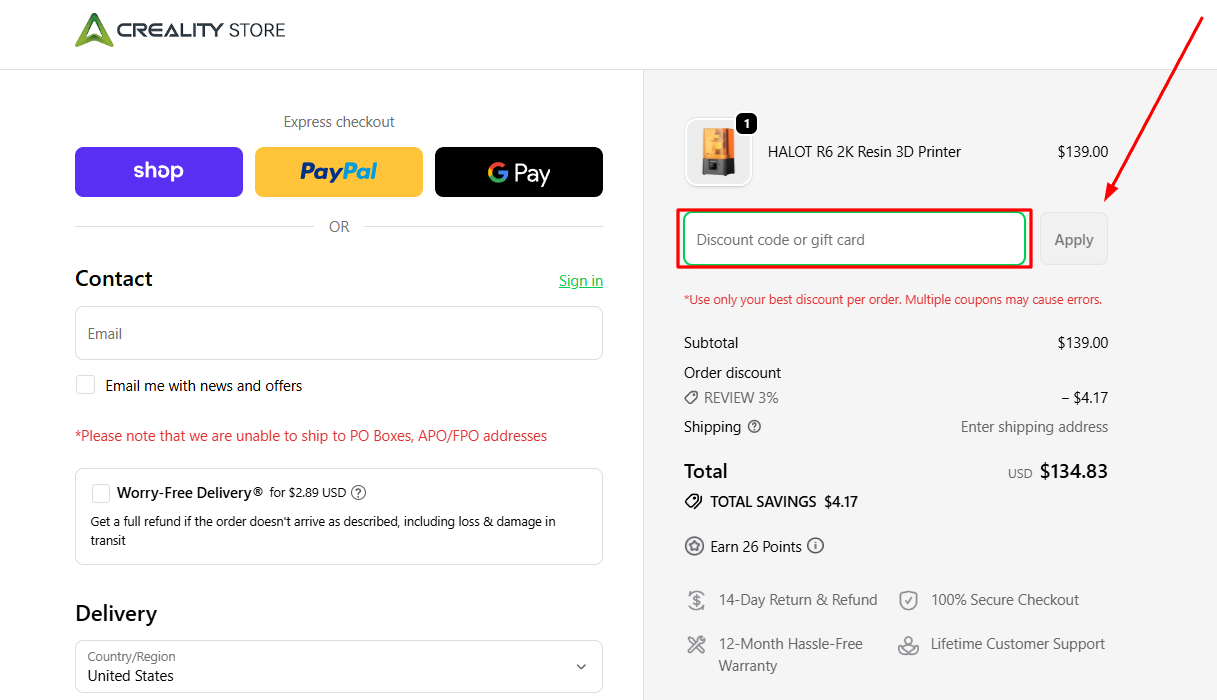The image size is (1217, 700).
Task: Click the 100% Secure Checkout shield icon
Action: 908,600
